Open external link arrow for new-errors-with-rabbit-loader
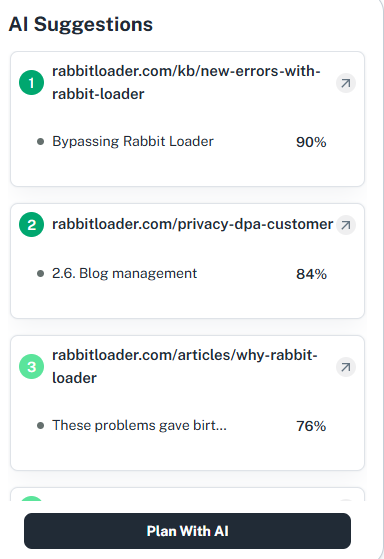Image resolution: width=384 pixels, height=559 pixels. click(345, 83)
